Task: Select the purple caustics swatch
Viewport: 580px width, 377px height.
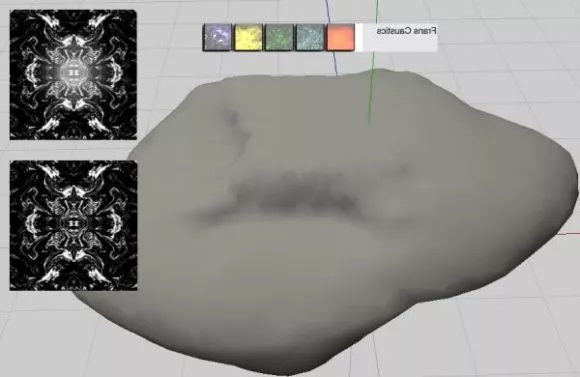Action: tap(217, 37)
